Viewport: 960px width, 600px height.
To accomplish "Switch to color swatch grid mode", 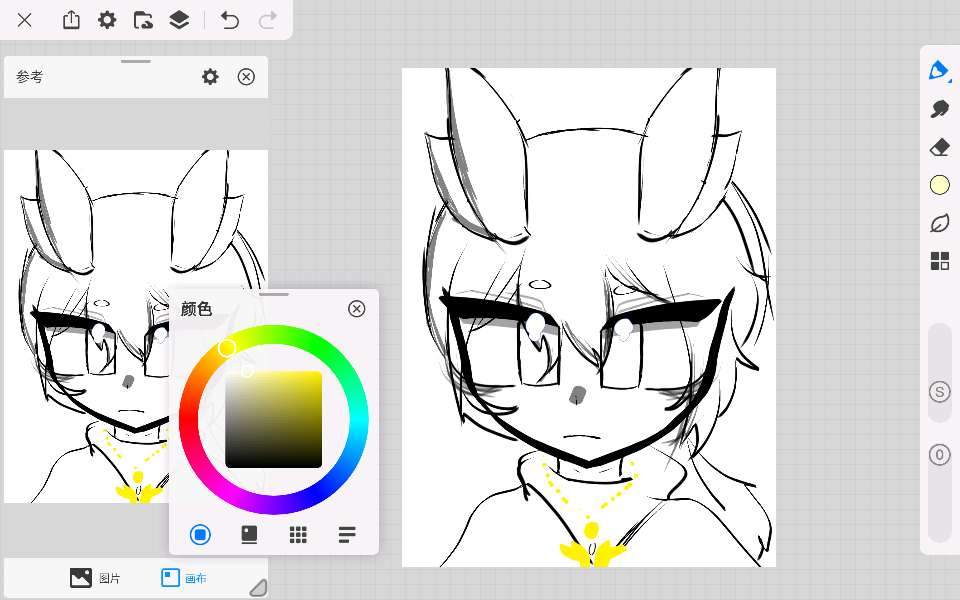I will [298, 535].
